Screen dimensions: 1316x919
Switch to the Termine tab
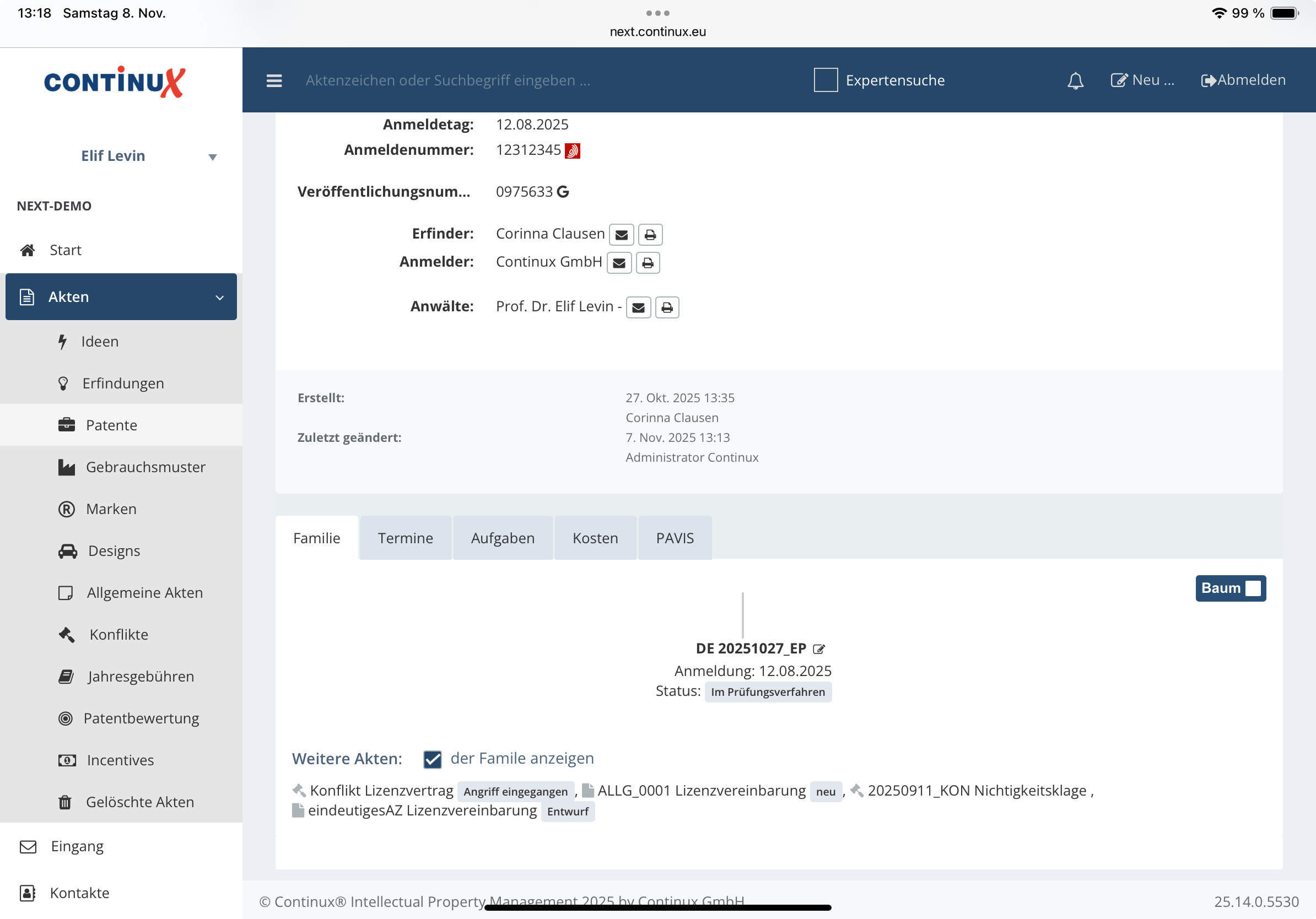405,538
